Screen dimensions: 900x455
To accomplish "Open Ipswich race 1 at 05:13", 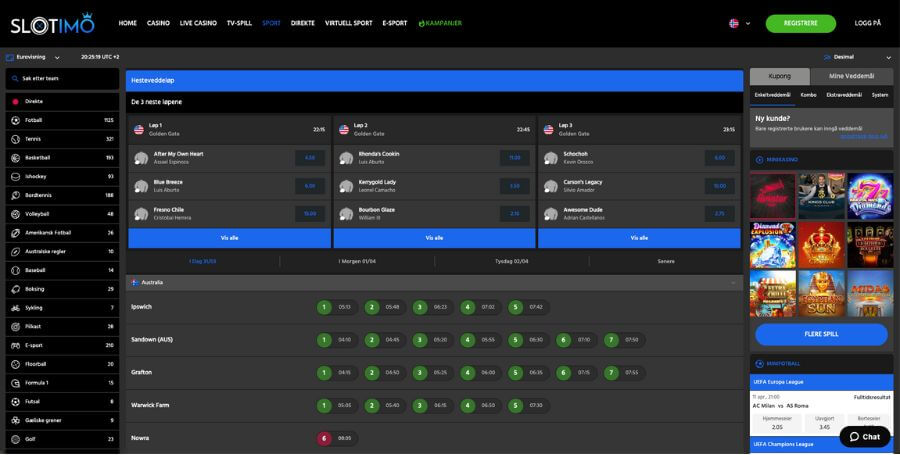I will [337, 308].
